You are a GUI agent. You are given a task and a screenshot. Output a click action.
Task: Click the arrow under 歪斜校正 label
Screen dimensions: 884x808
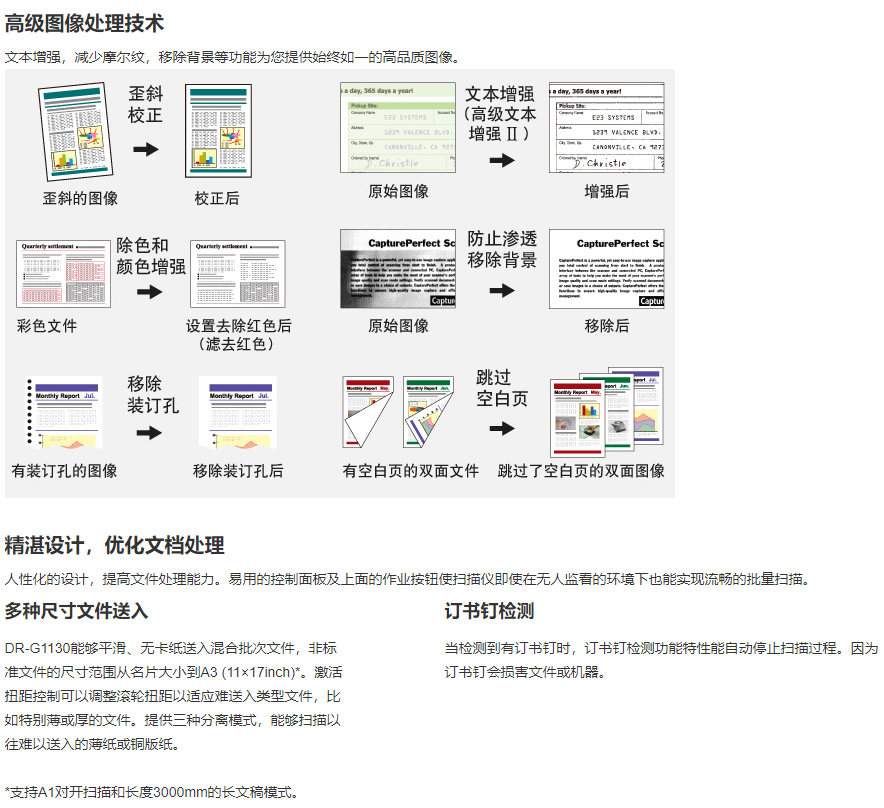(x=146, y=149)
